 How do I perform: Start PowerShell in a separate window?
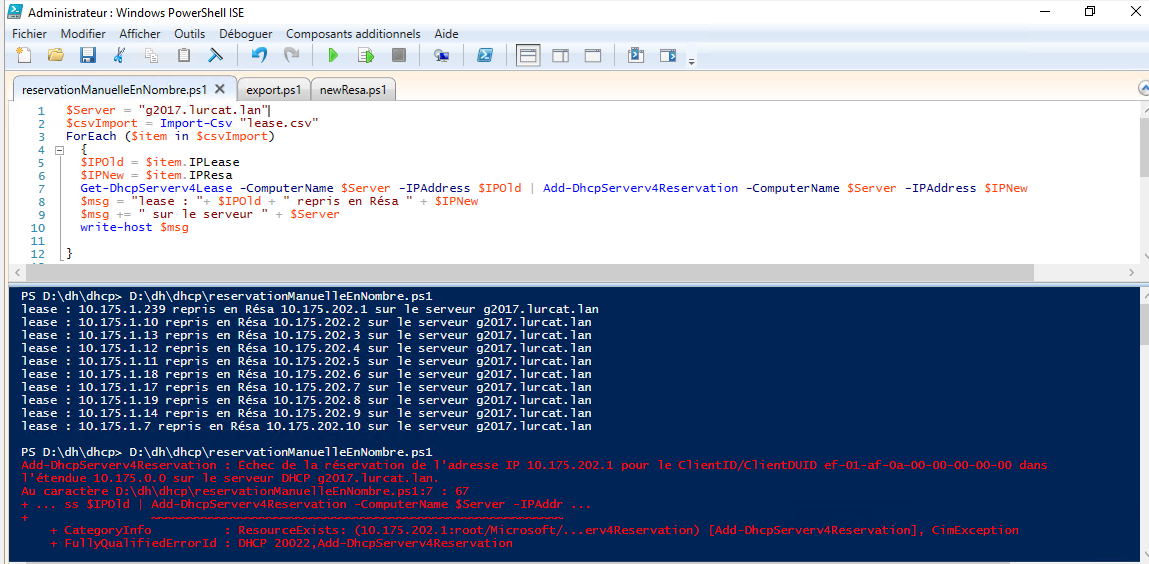tap(483, 56)
